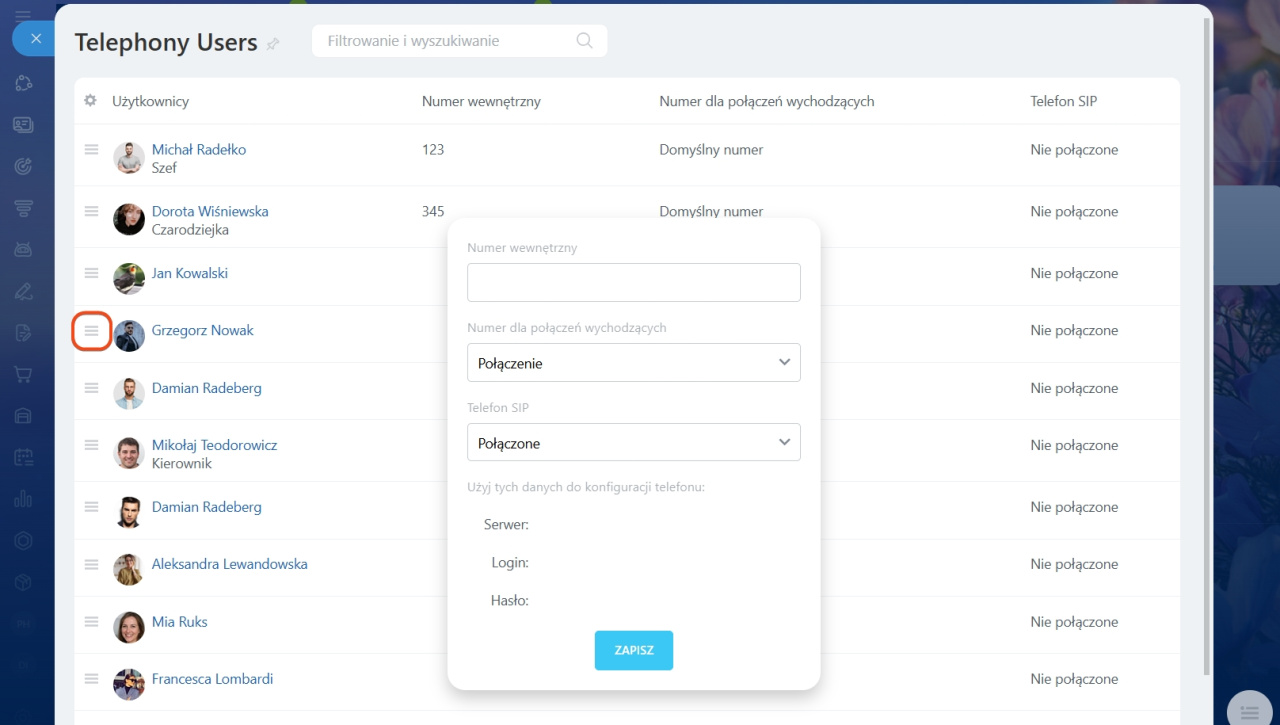This screenshot has width=1280, height=725.
Task: Open row menu for Michał Radełko
Action: click(x=91, y=150)
